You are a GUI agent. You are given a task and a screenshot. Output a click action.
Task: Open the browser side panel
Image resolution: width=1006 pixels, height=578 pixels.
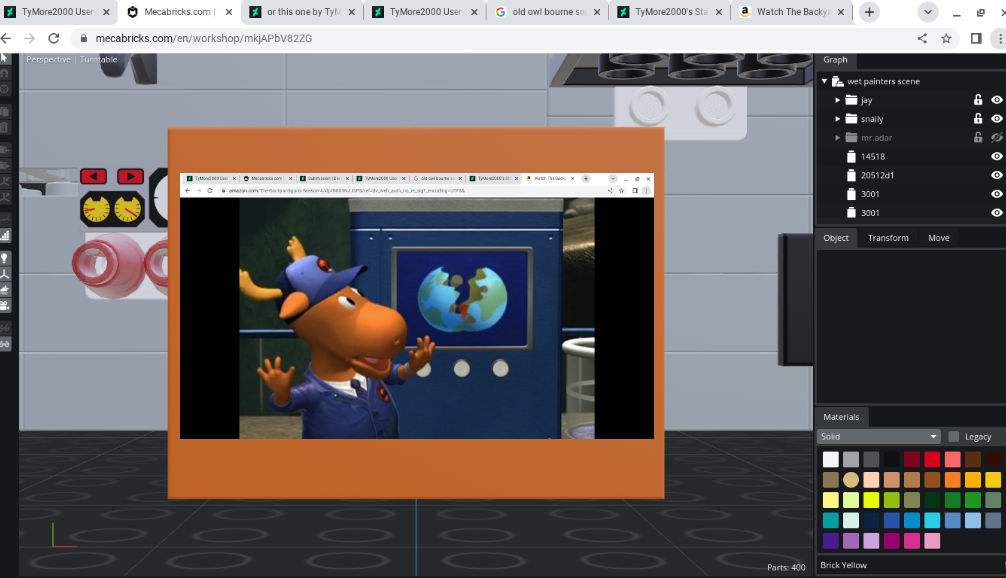976,38
